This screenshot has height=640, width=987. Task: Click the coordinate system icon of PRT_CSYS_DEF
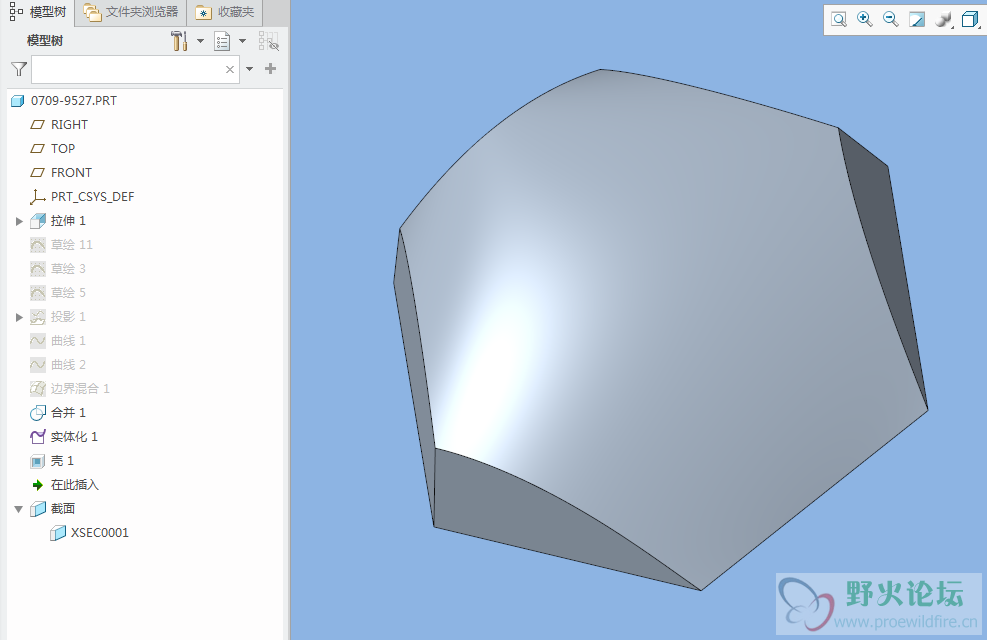point(38,197)
